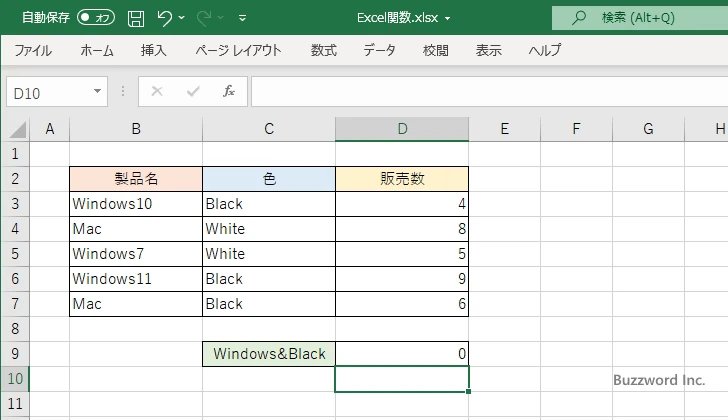Click the 販売数 header cell

[402, 179]
